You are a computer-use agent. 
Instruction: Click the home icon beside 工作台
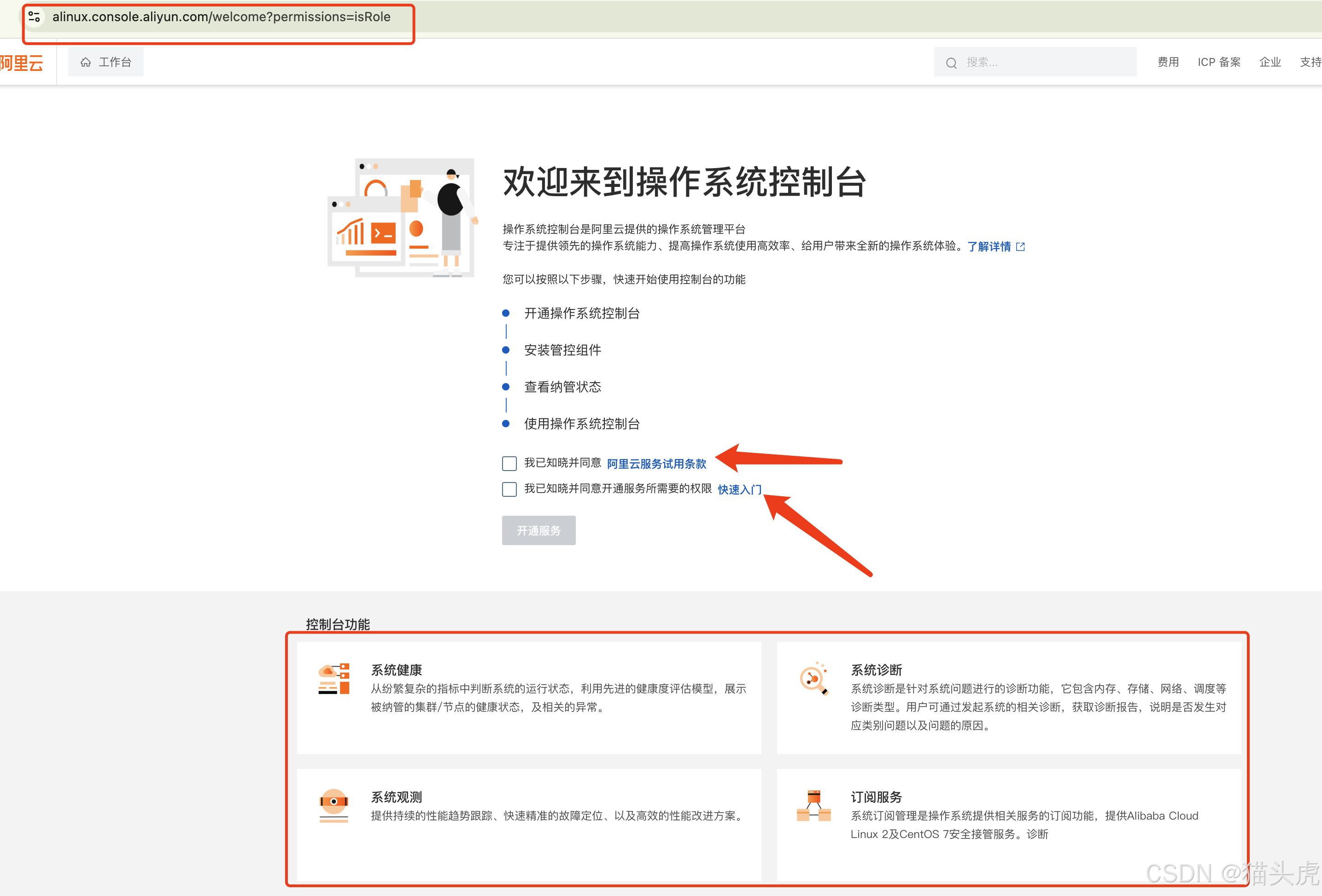pos(86,62)
